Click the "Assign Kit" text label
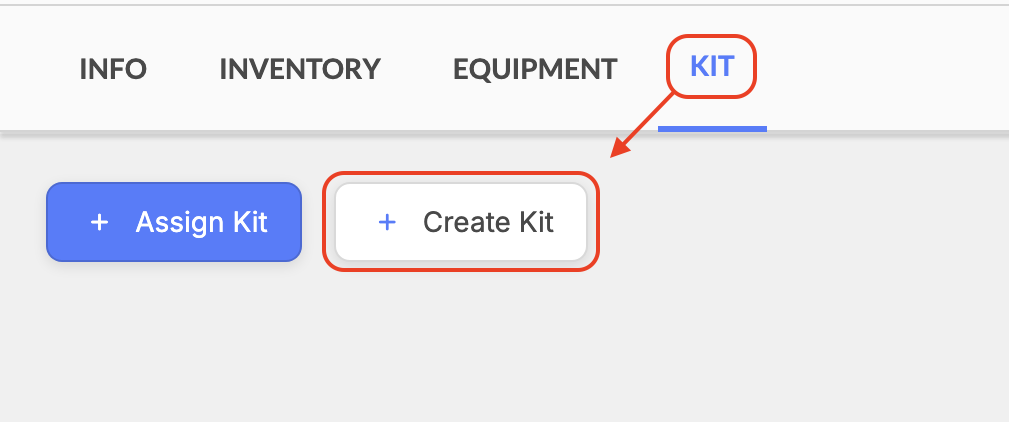This screenshot has height=422, width=1009. coord(201,223)
